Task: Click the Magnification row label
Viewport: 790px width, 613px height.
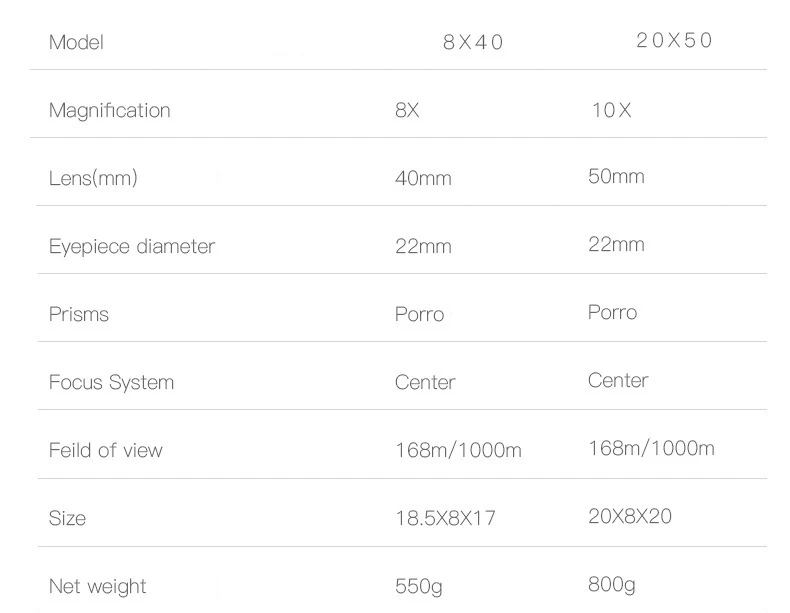Action: (109, 111)
